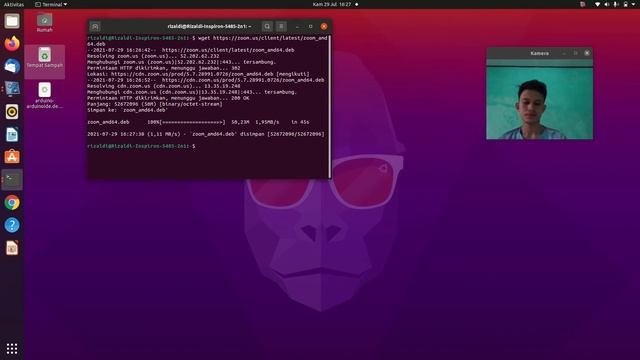Minimize the Kamera window
This screenshot has width=640, height=360.
[x=564, y=53]
